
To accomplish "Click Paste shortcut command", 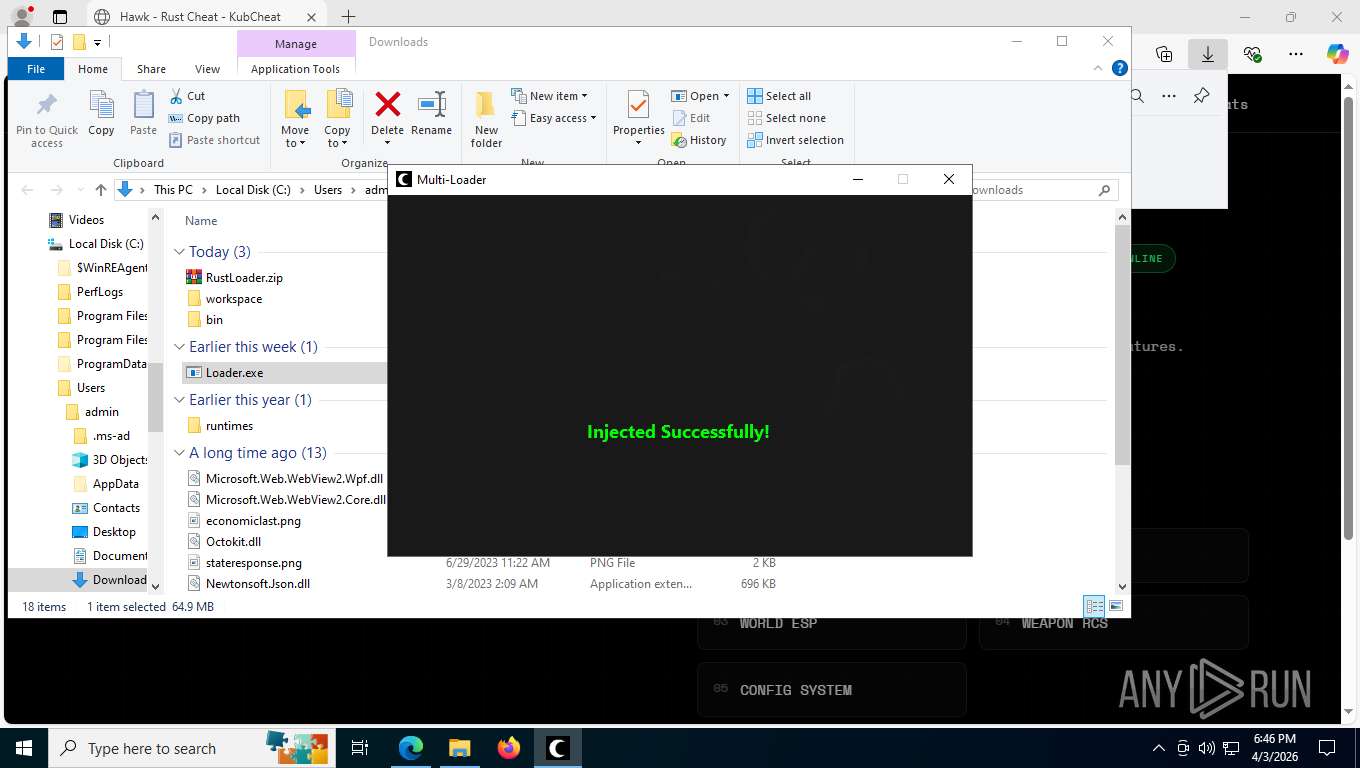I will [x=214, y=140].
